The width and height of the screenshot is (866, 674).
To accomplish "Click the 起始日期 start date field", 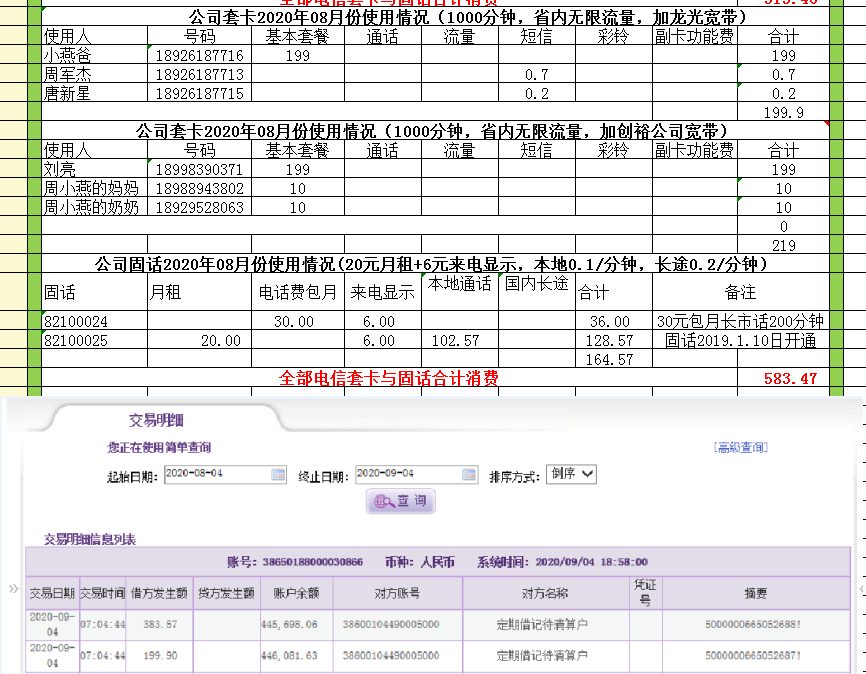I will click(217, 474).
